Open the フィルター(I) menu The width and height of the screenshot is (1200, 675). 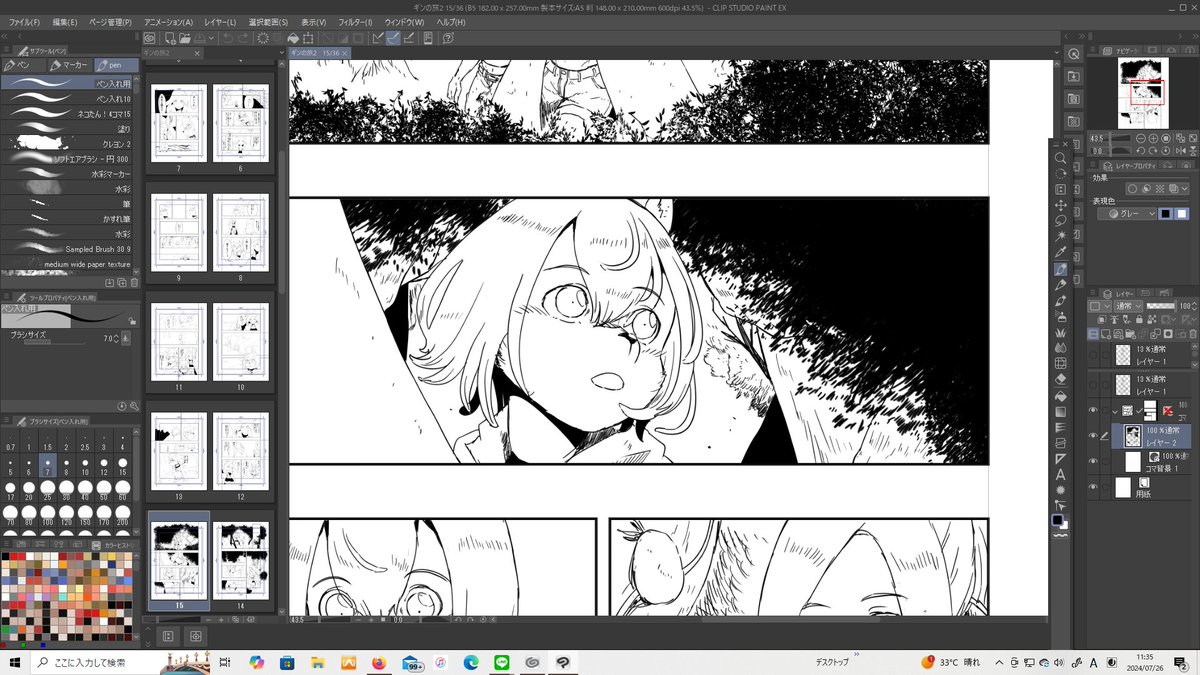click(x=355, y=21)
